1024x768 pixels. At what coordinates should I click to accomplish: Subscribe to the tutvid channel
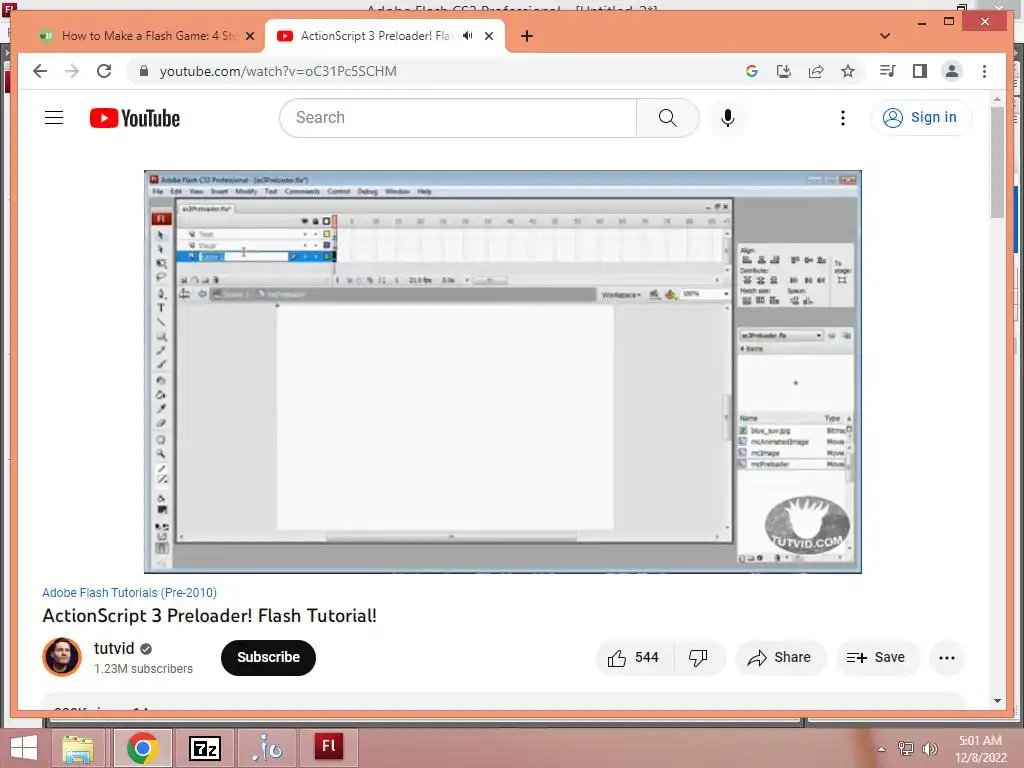pos(268,658)
